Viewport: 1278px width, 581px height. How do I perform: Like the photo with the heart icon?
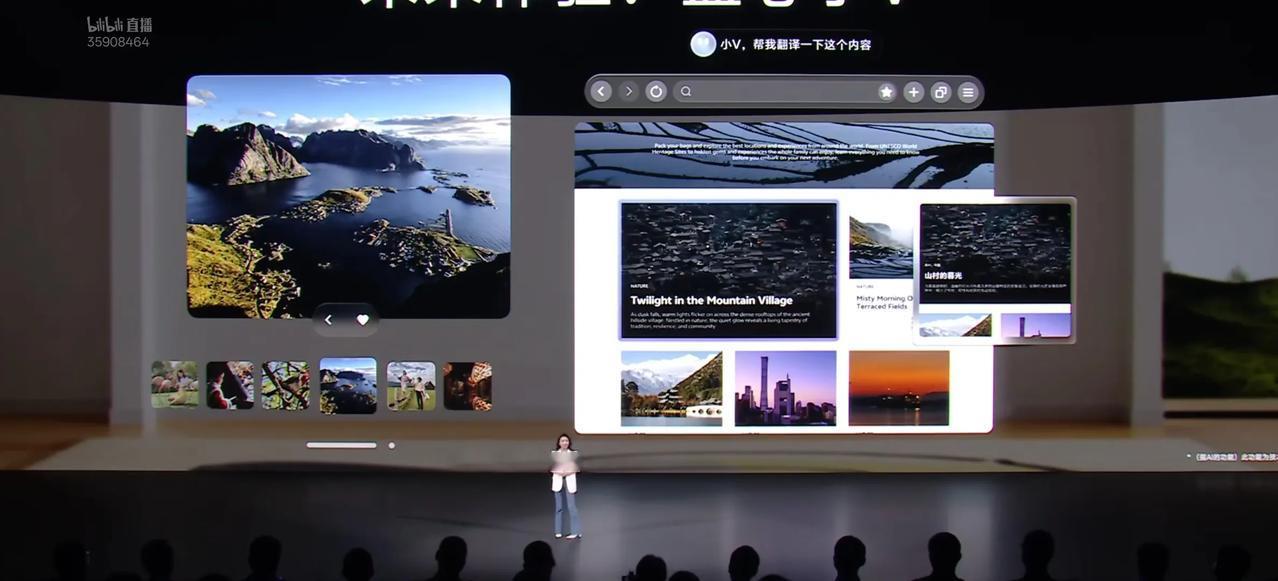(x=363, y=320)
